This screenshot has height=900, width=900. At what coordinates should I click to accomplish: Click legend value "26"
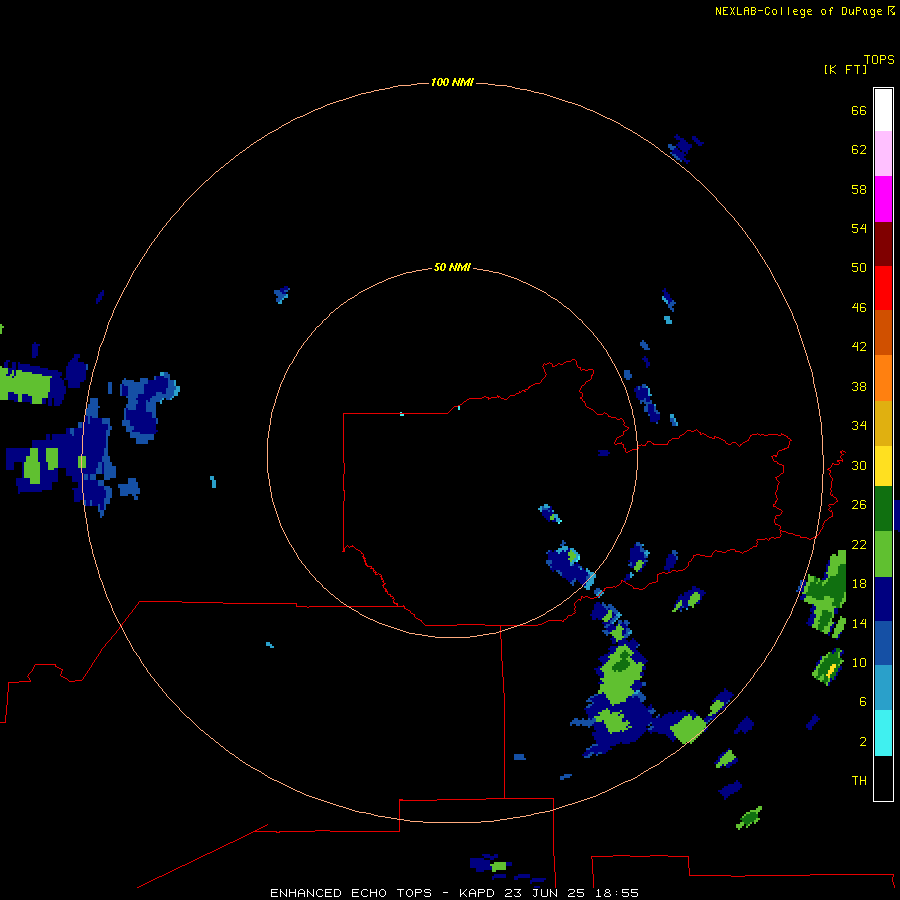859,505
